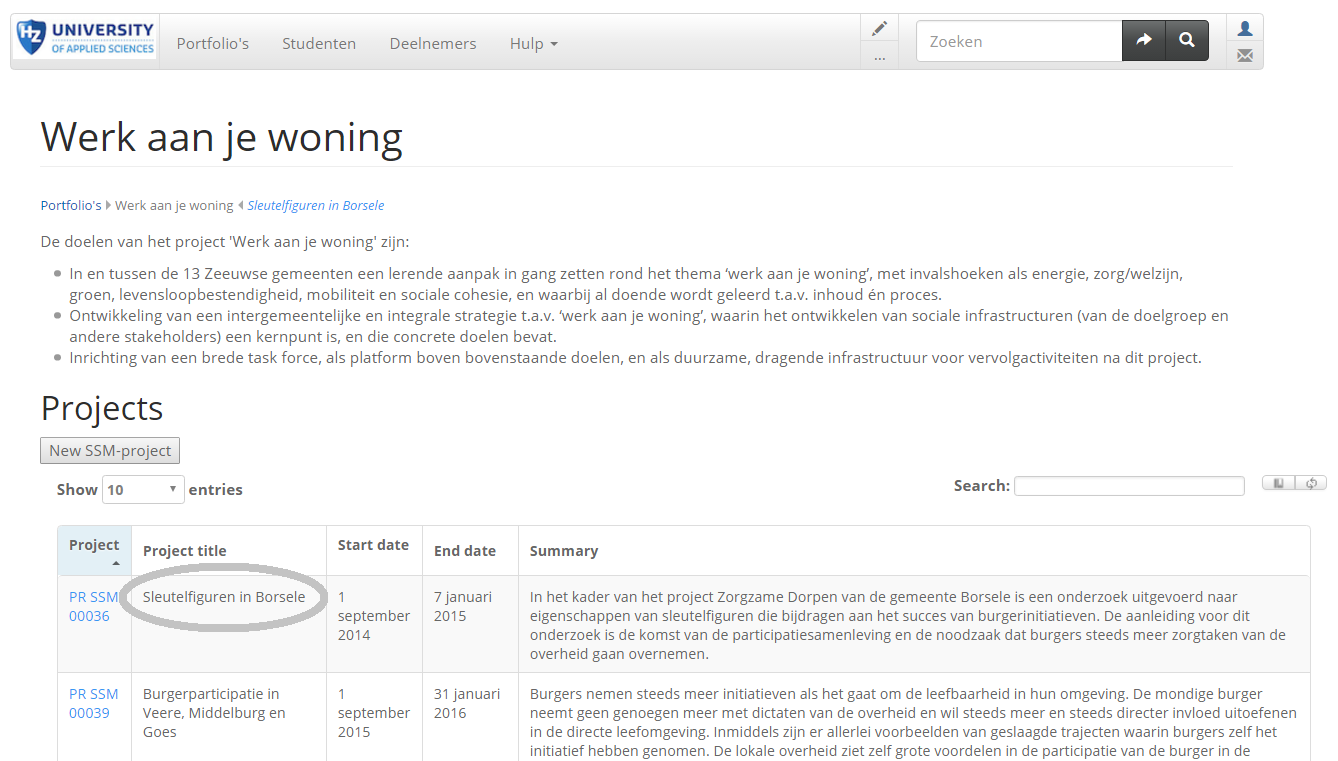Viewport: 1338px width, 761px height.
Task: Click the Portfolio's breadcrumb link
Action: [70, 205]
